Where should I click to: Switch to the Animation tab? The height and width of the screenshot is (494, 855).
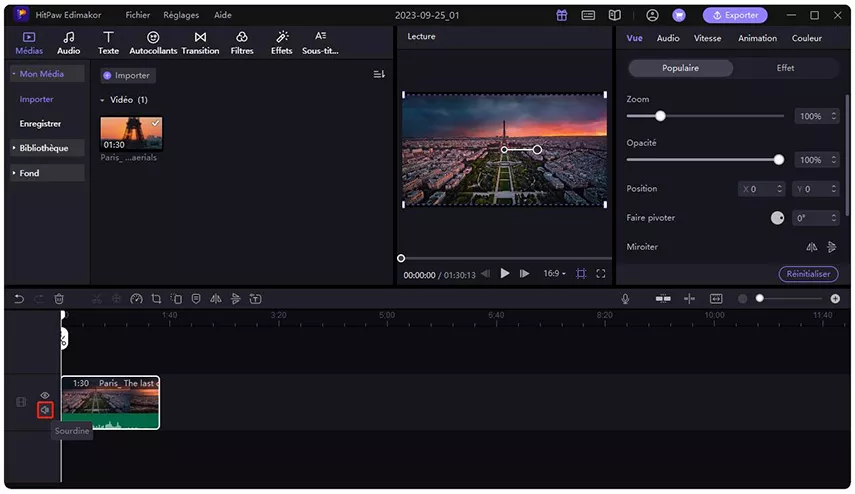coord(757,38)
